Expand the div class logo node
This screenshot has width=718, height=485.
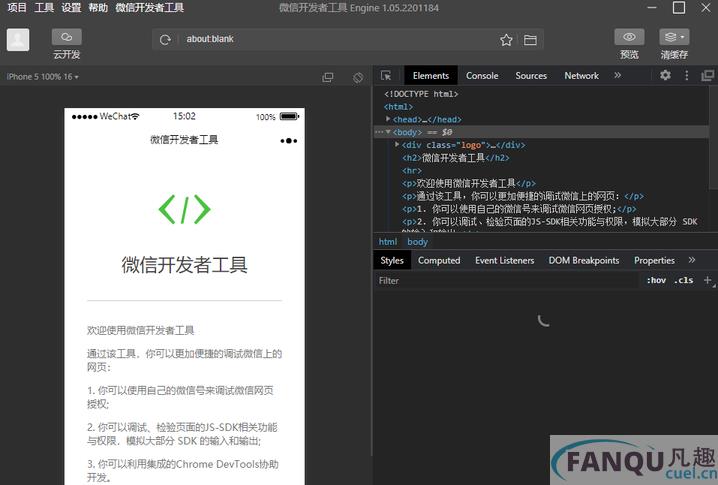(x=397, y=145)
